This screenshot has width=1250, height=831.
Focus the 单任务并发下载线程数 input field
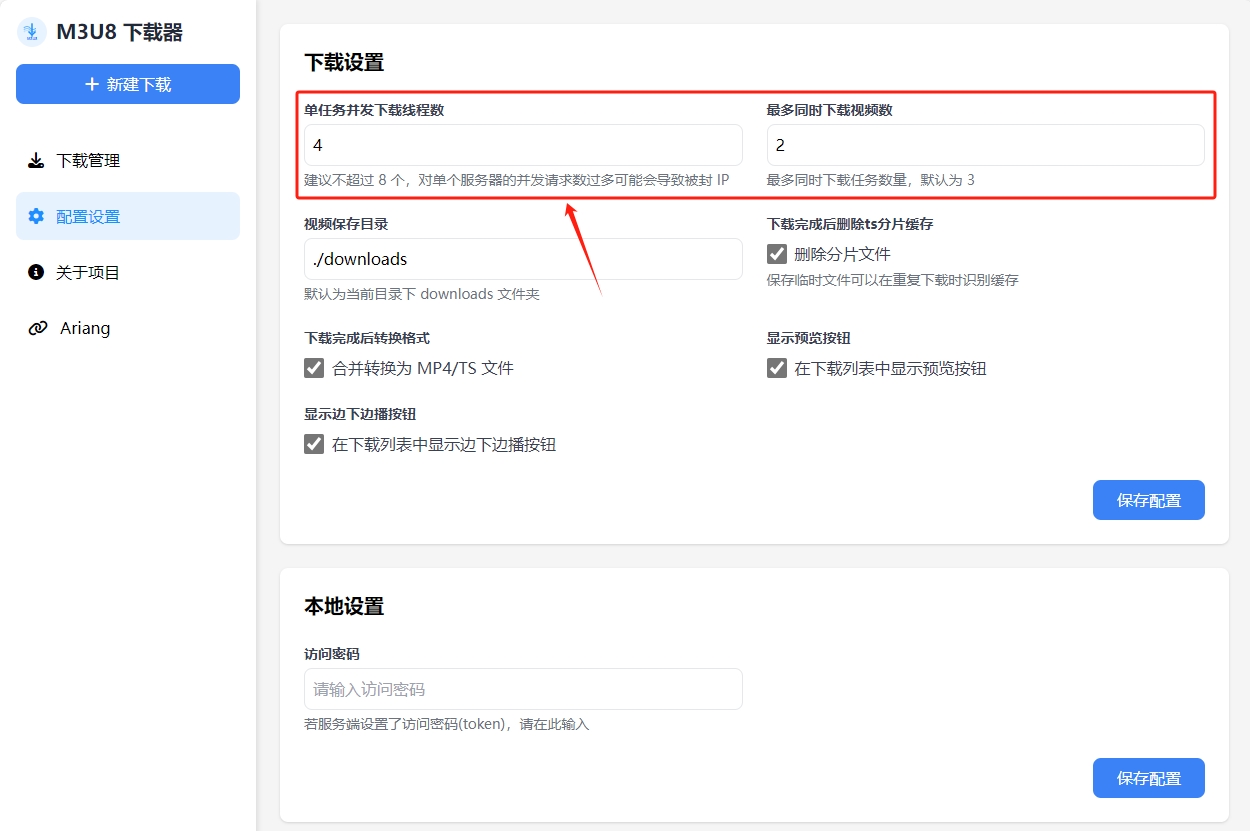point(523,145)
